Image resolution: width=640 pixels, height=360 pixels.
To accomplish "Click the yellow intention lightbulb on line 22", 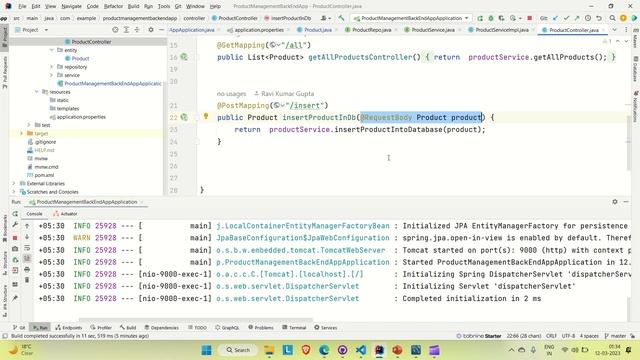I will click(206, 116).
